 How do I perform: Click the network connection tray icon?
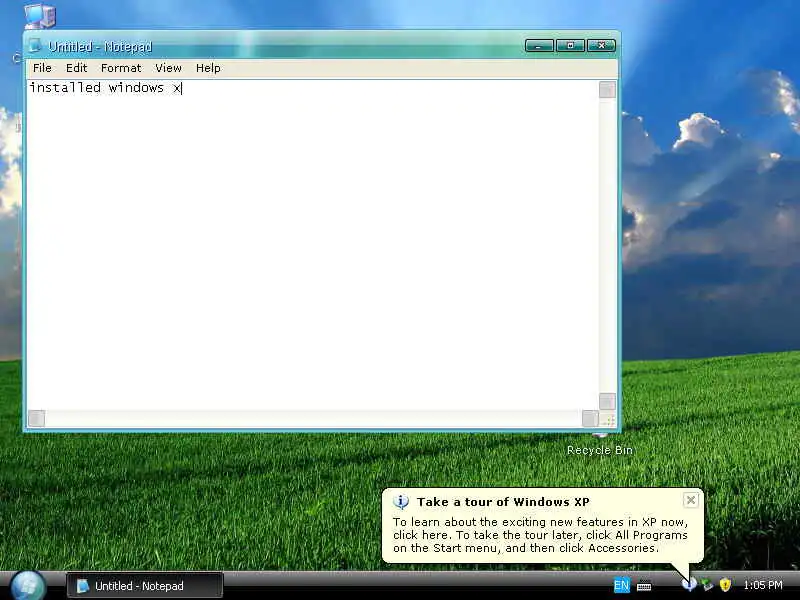(x=707, y=585)
